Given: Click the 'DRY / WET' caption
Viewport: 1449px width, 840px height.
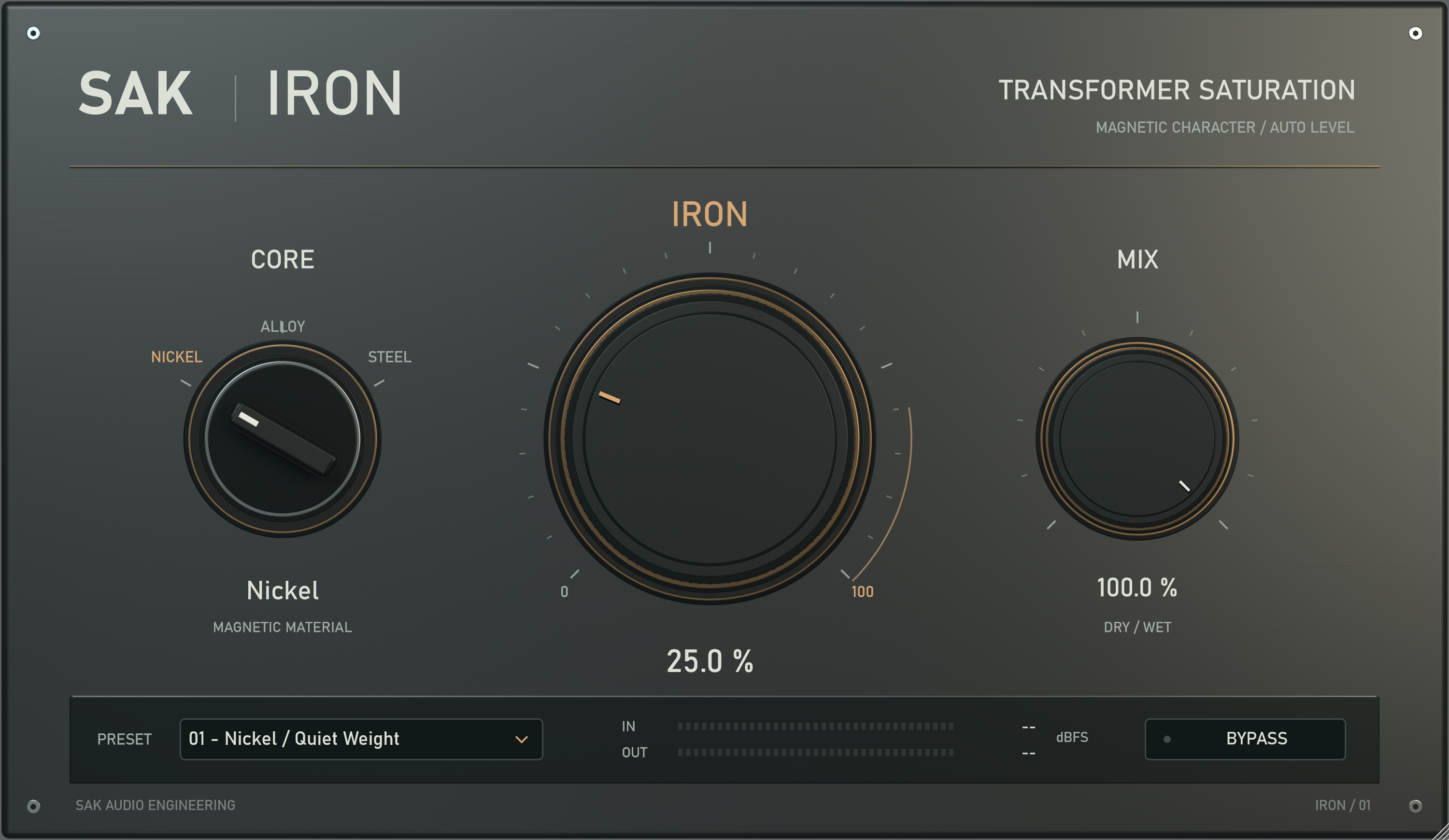Looking at the screenshot, I should pyautogui.click(x=1137, y=627).
